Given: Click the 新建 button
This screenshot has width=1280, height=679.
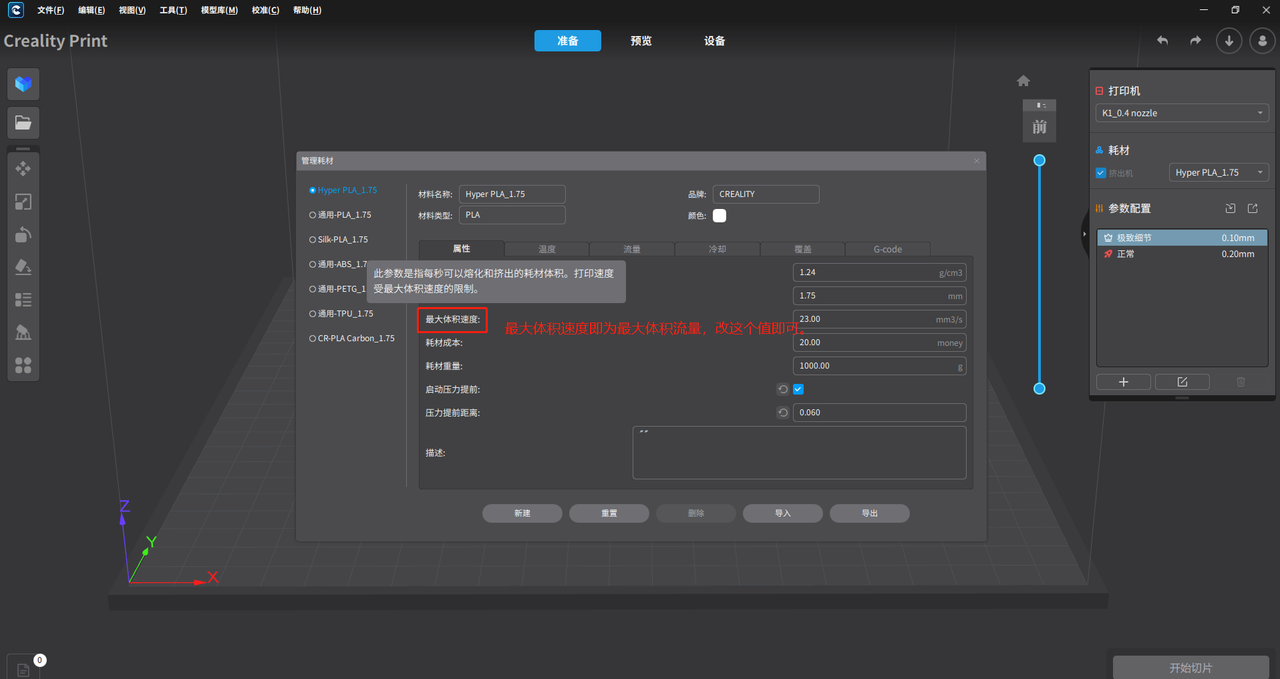Looking at the screenshot, I should point(522,513).
